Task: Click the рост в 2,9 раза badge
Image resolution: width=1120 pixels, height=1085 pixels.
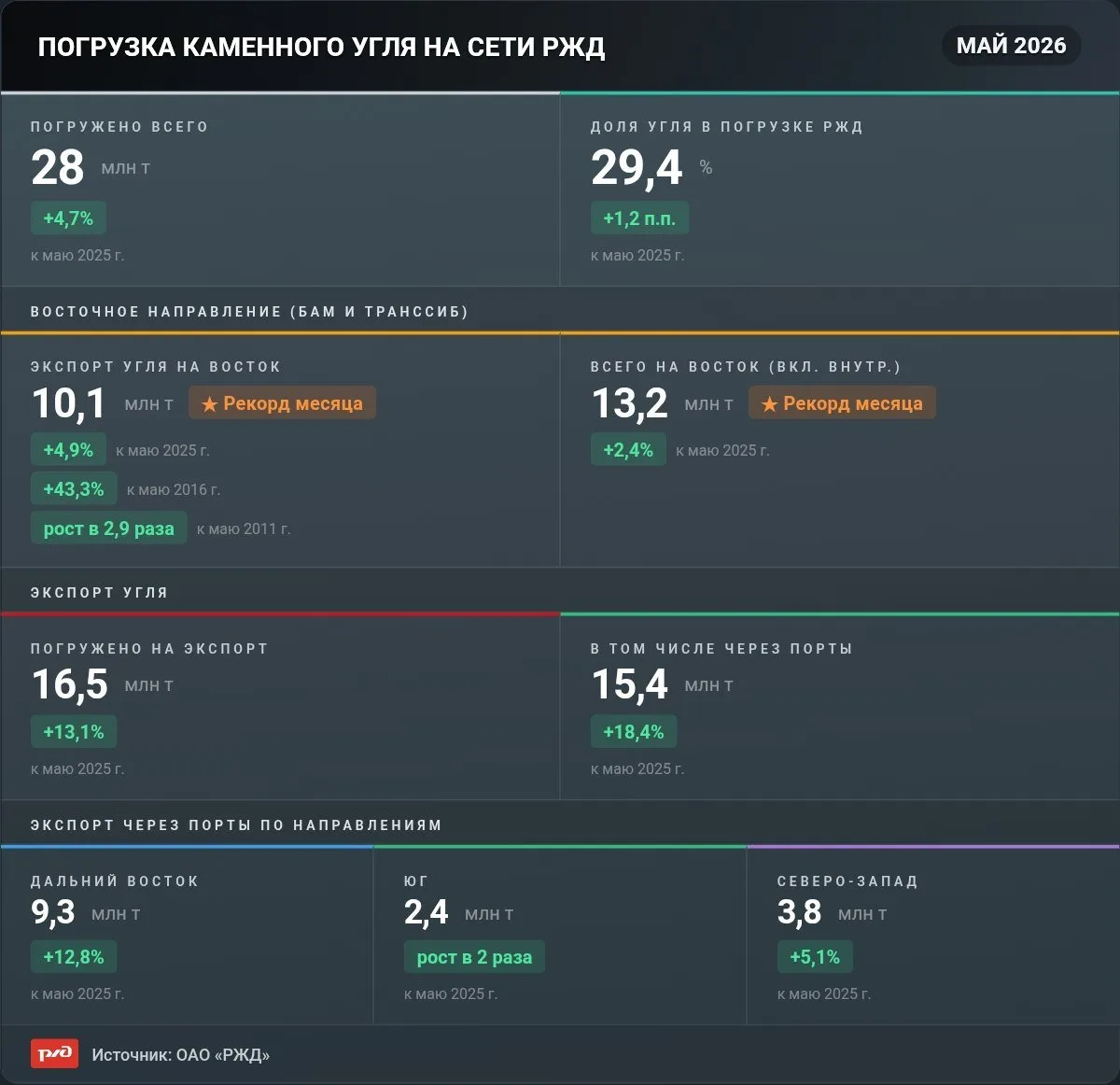Action: [x=108, y=528]
